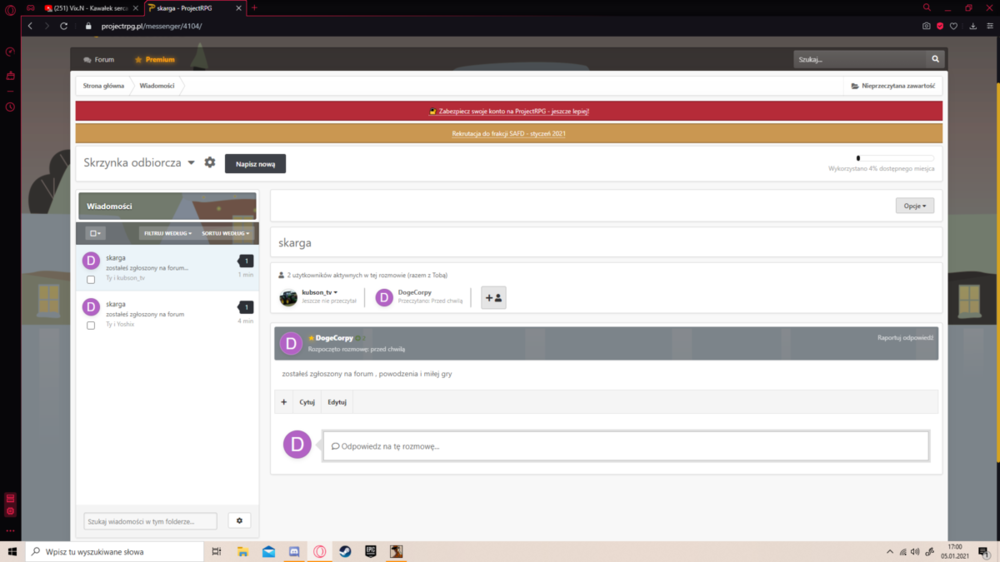The height and width of the screenshot is (562, 1000).
Task: Open the sidebar shopping bag icon
Action: coord(10,76)
